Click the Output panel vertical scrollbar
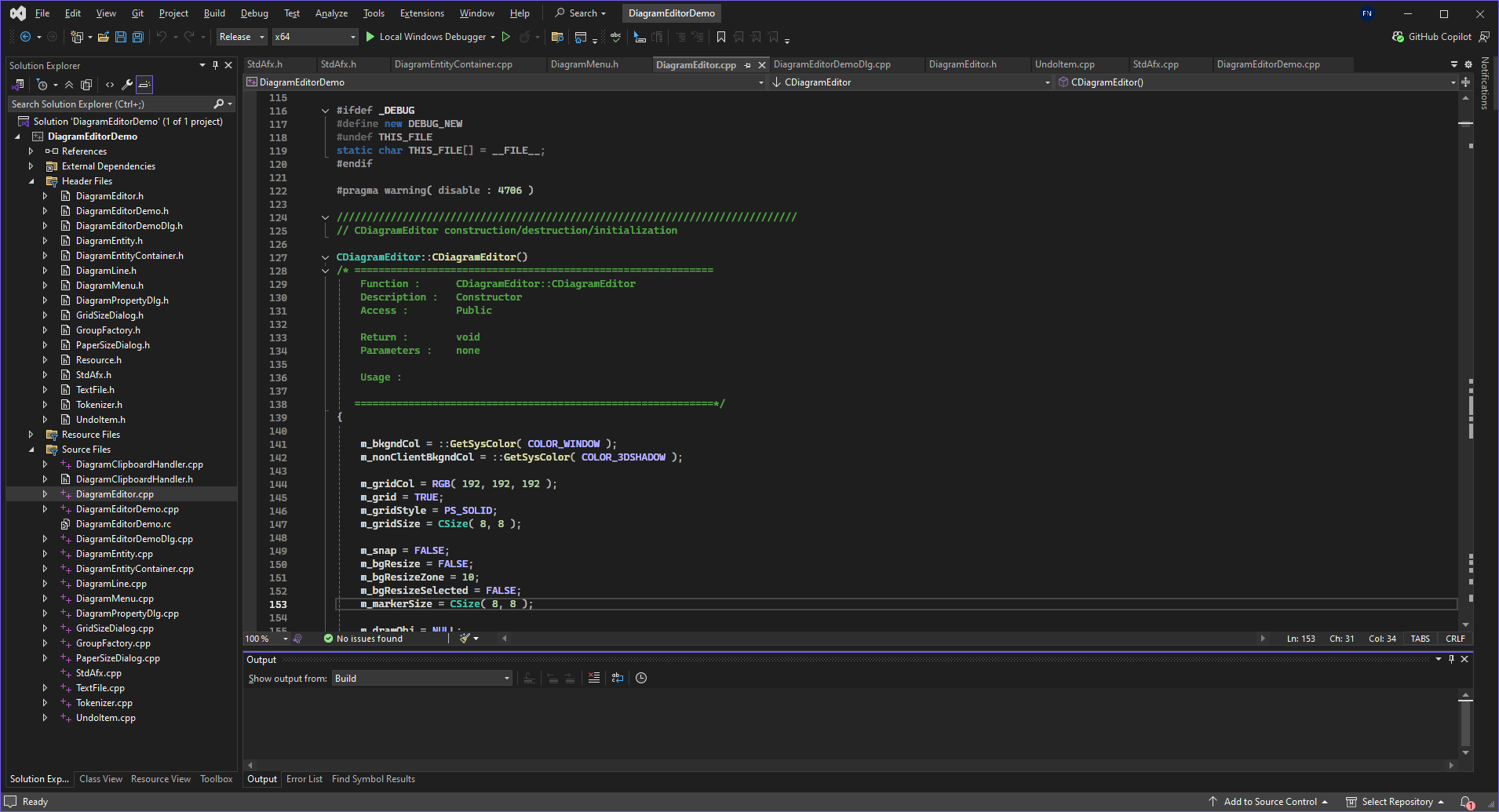 (x=1465, y=722)
